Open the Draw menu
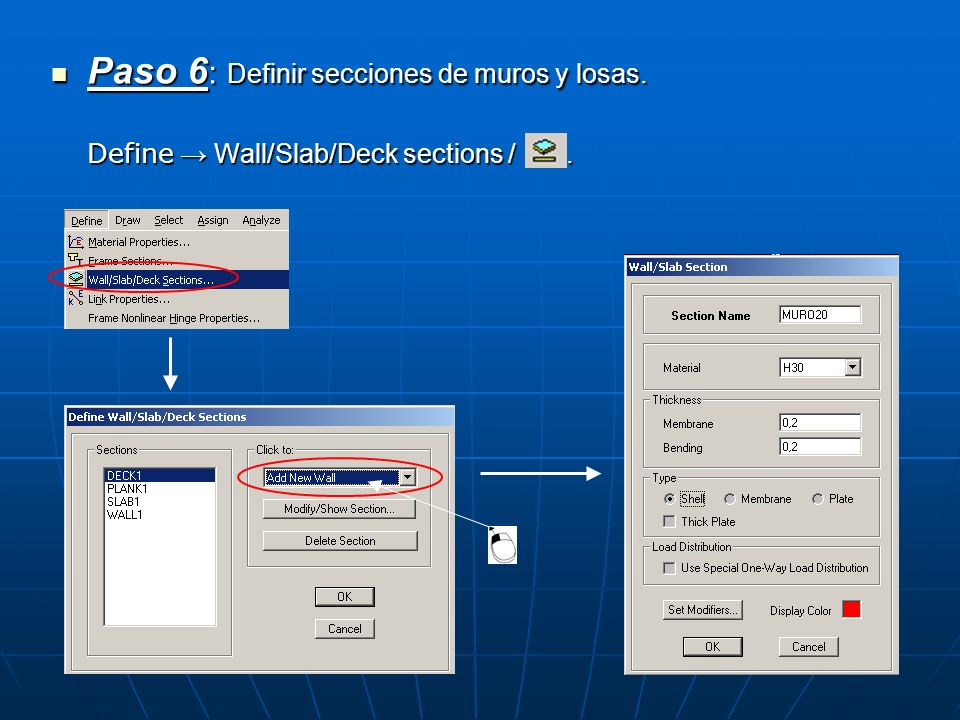The image size is (960, 720). [x=127, y=220]
